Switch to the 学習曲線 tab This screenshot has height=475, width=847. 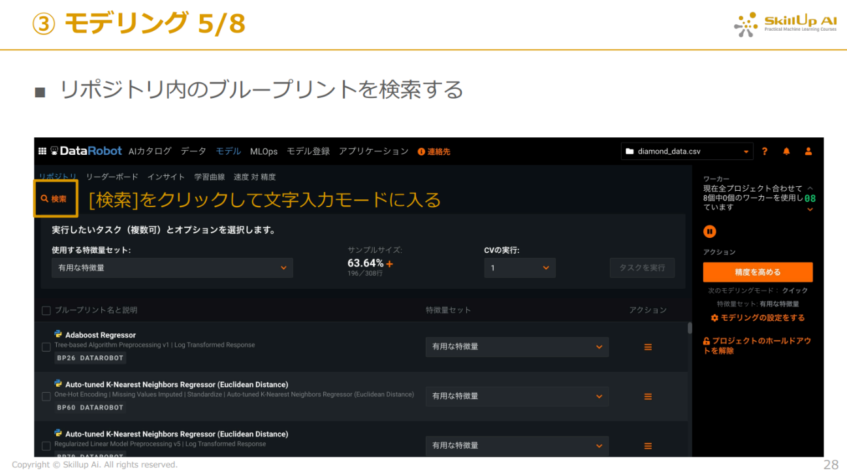point(210,177)
